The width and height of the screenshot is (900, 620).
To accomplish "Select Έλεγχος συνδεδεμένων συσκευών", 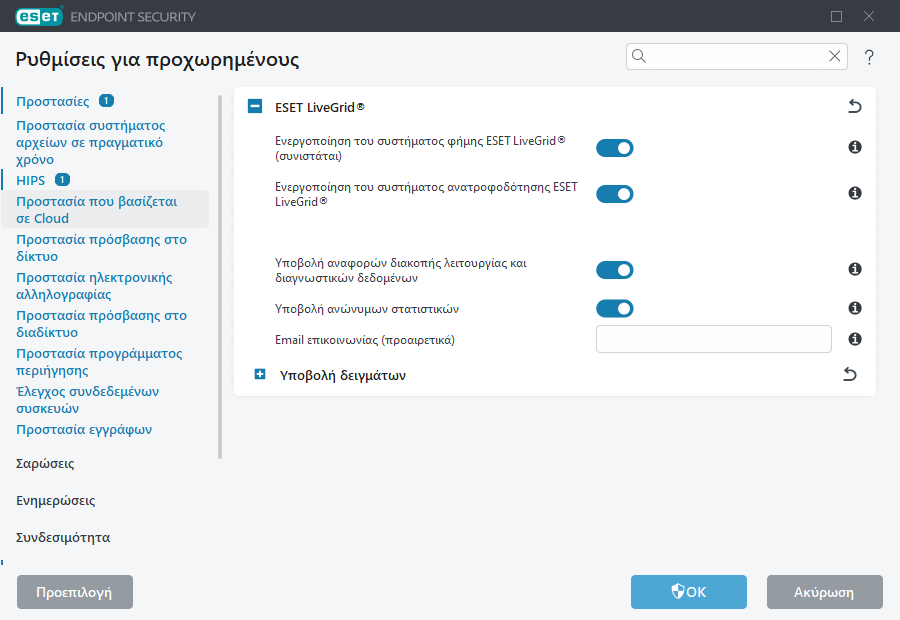I will click(87, 400).
